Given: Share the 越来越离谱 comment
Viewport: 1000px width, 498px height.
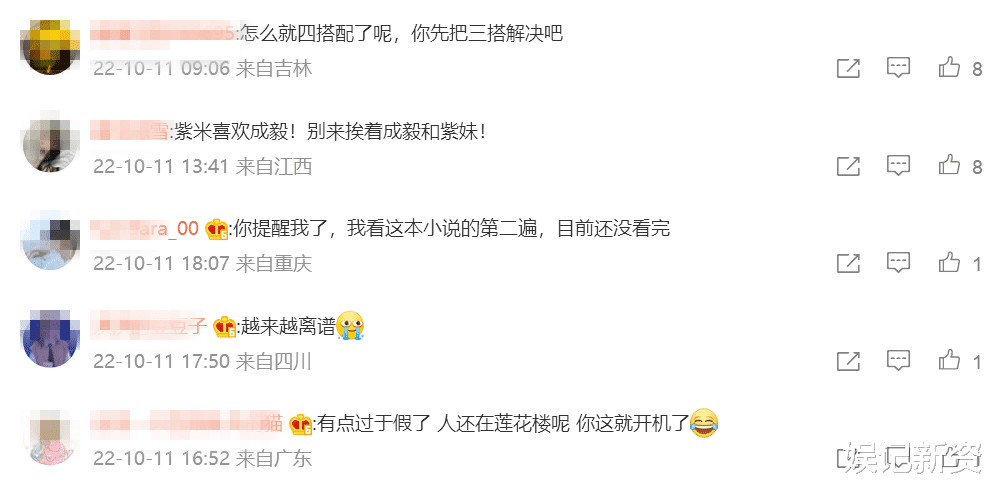Looking at the screenshot, I should tap(848, 362).
